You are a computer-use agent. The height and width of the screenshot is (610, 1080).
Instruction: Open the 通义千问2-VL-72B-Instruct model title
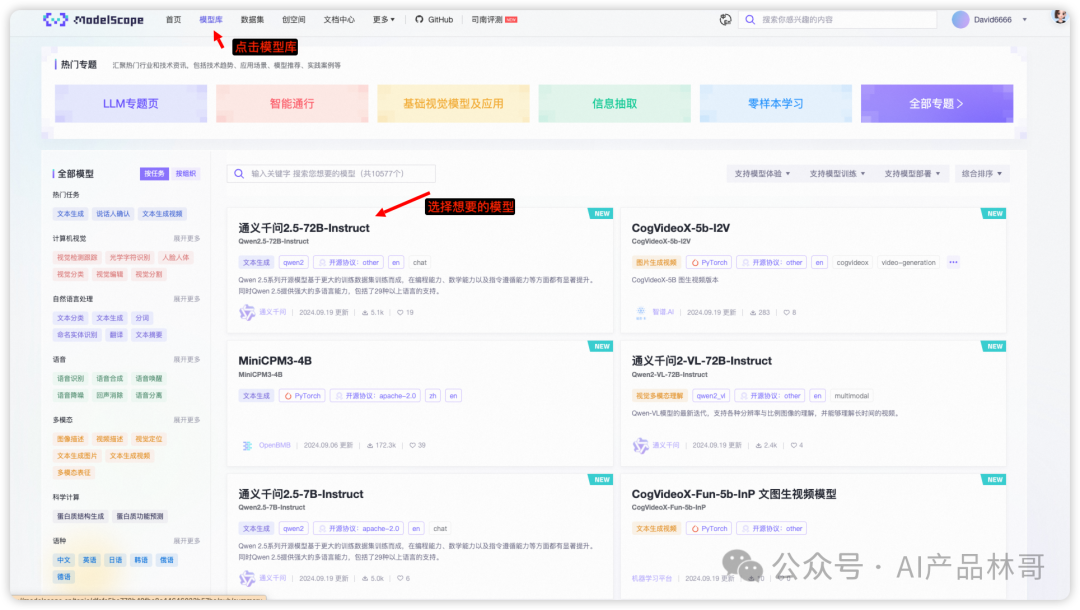pyautogui.click(x=701, y=361)
